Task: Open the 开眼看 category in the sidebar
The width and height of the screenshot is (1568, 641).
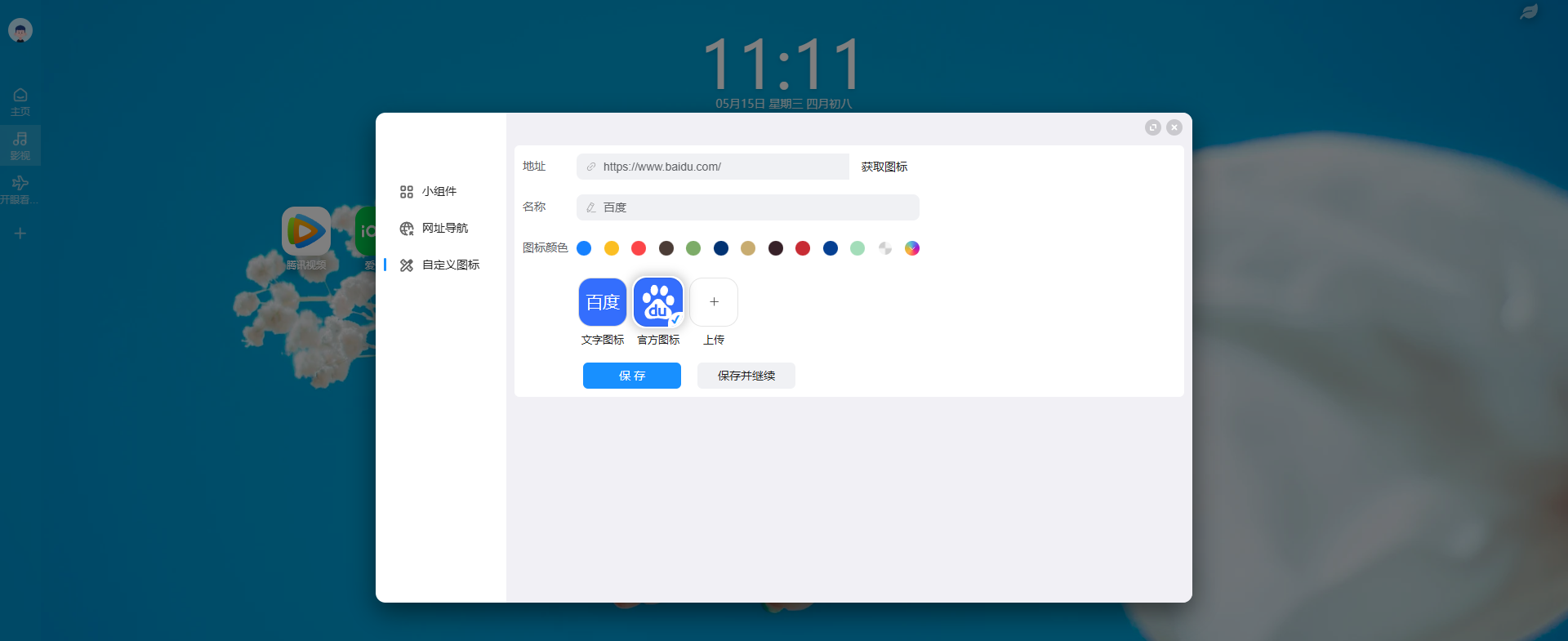Action: 20,189
